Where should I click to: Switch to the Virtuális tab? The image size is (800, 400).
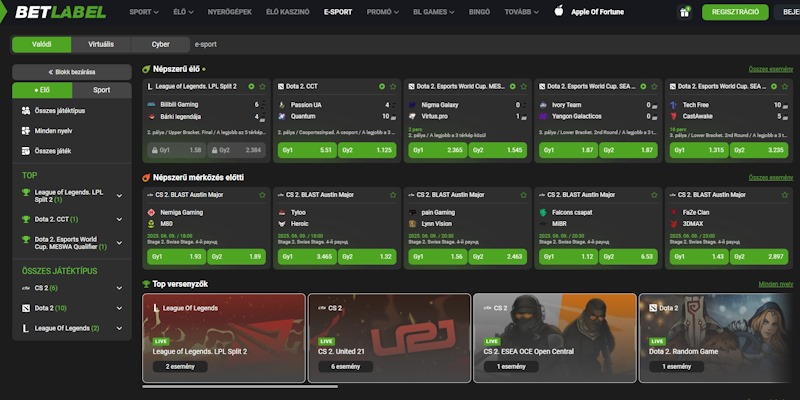pos(101,44)
